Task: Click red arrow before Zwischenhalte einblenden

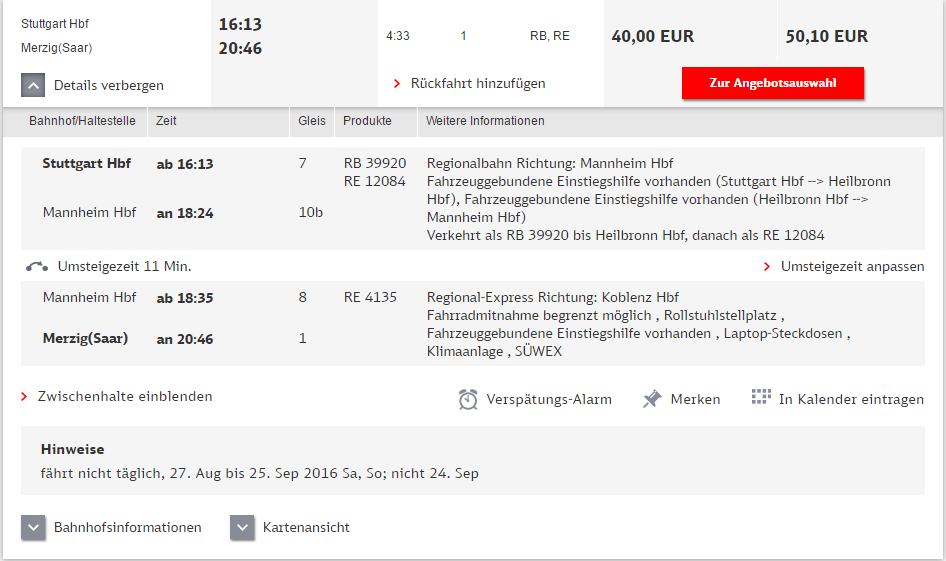Action: coord(25,397)
